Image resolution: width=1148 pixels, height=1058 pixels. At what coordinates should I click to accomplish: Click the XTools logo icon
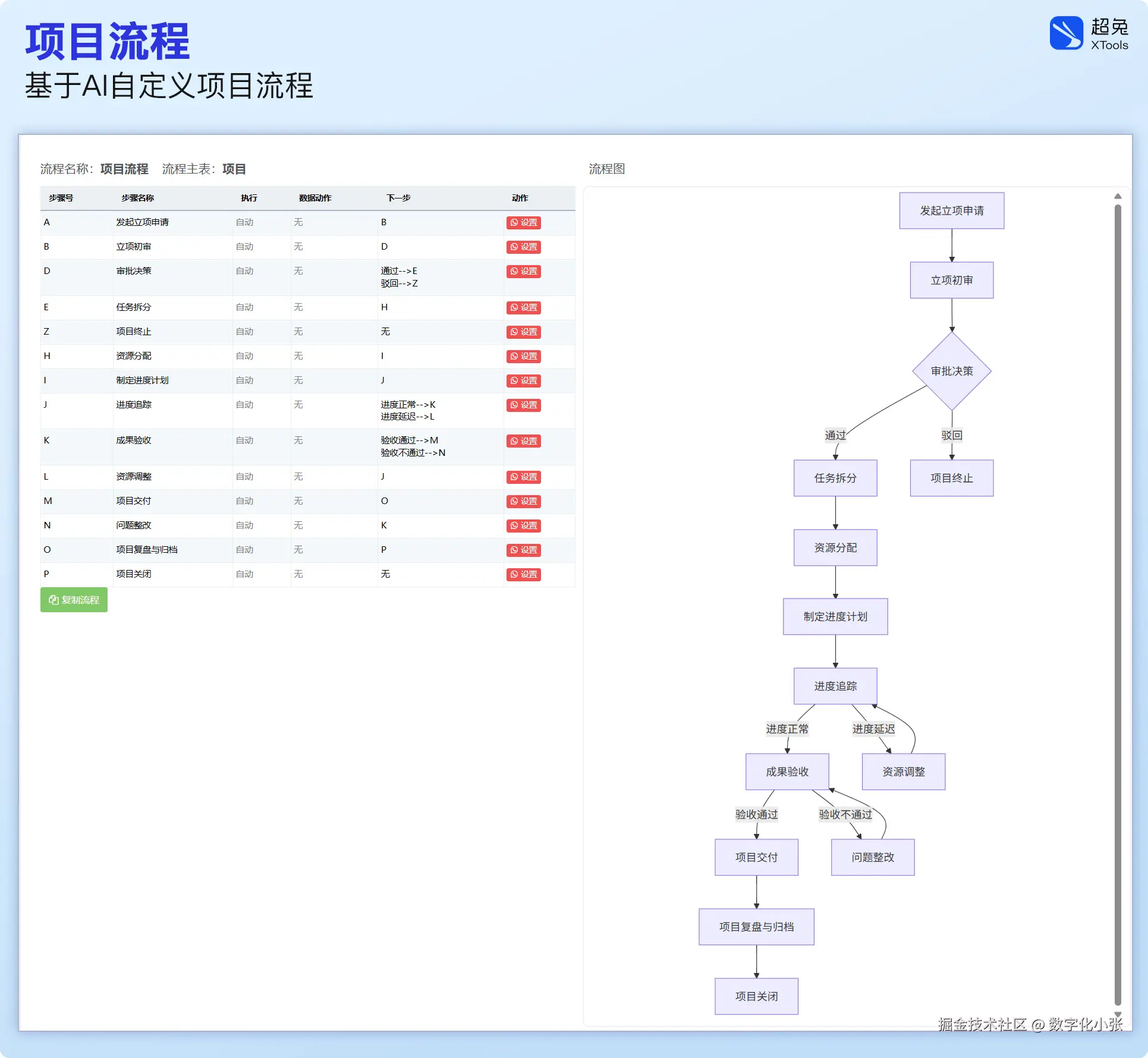[1066, 33]
